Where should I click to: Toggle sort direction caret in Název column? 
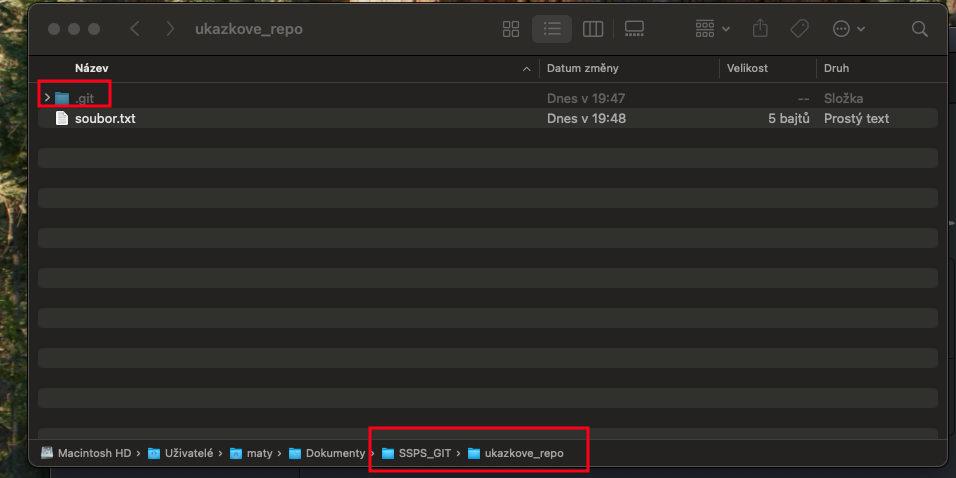coord(527,70)
